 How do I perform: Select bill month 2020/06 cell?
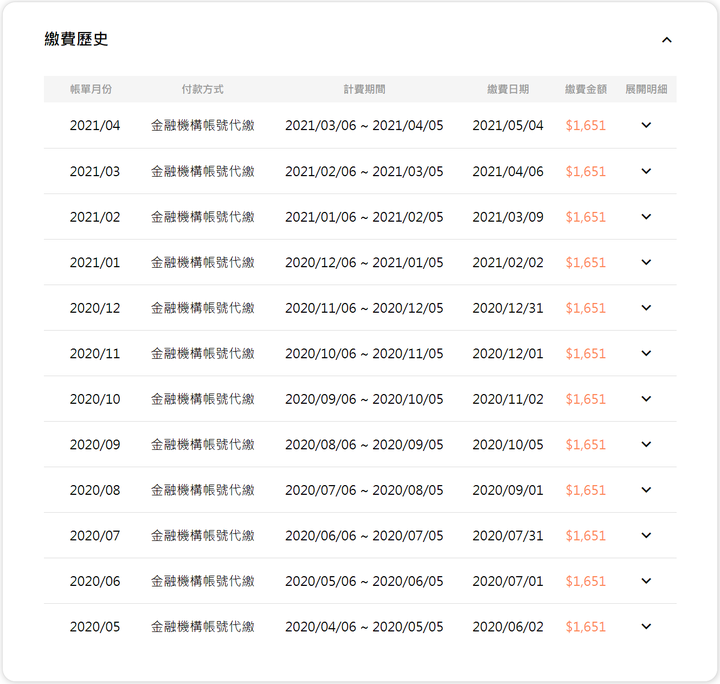tap(95, 581)
